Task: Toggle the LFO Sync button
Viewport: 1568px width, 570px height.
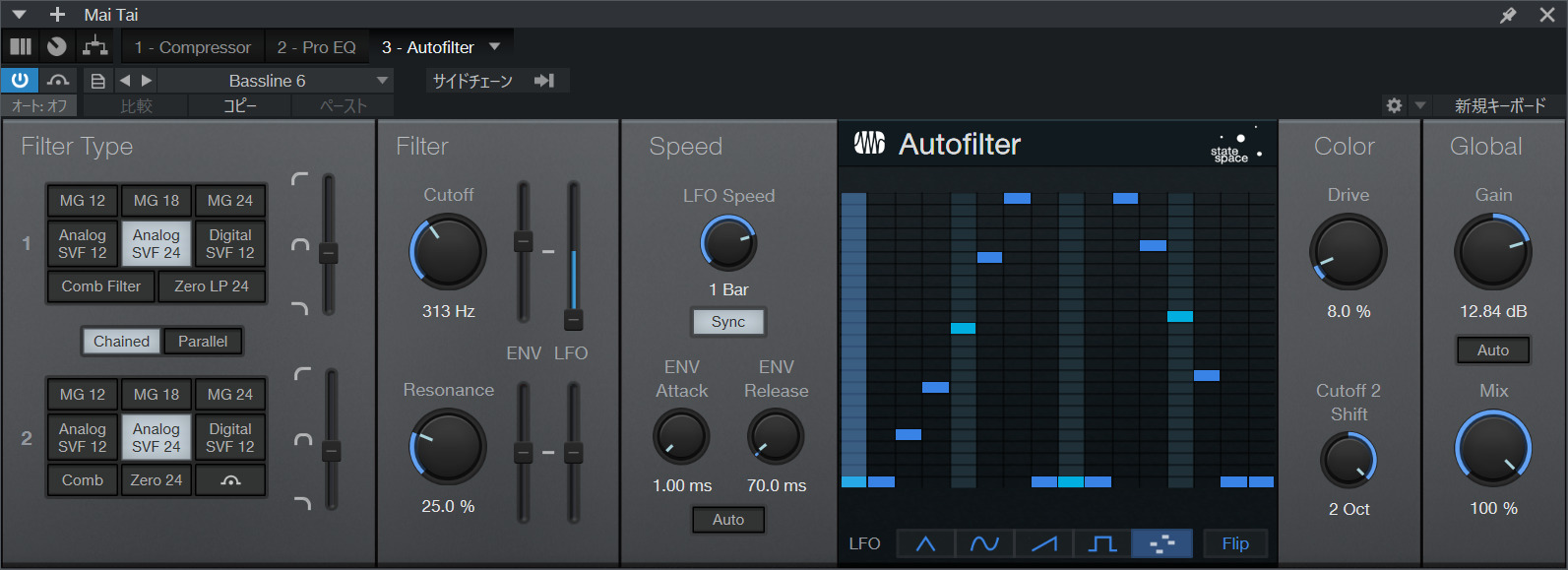Action: click(x=728, y=322)
